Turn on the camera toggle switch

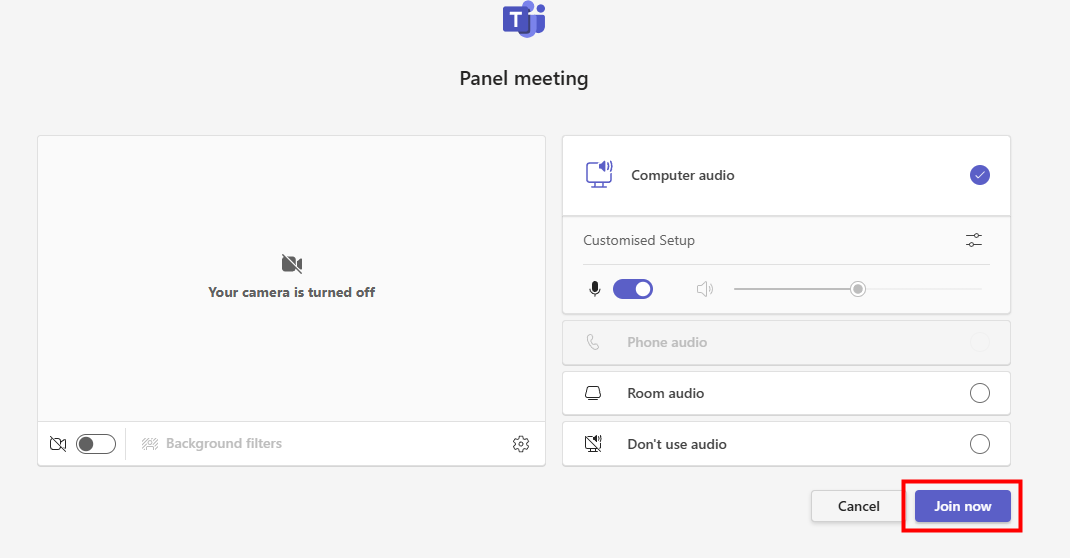[x=96, y=444]
